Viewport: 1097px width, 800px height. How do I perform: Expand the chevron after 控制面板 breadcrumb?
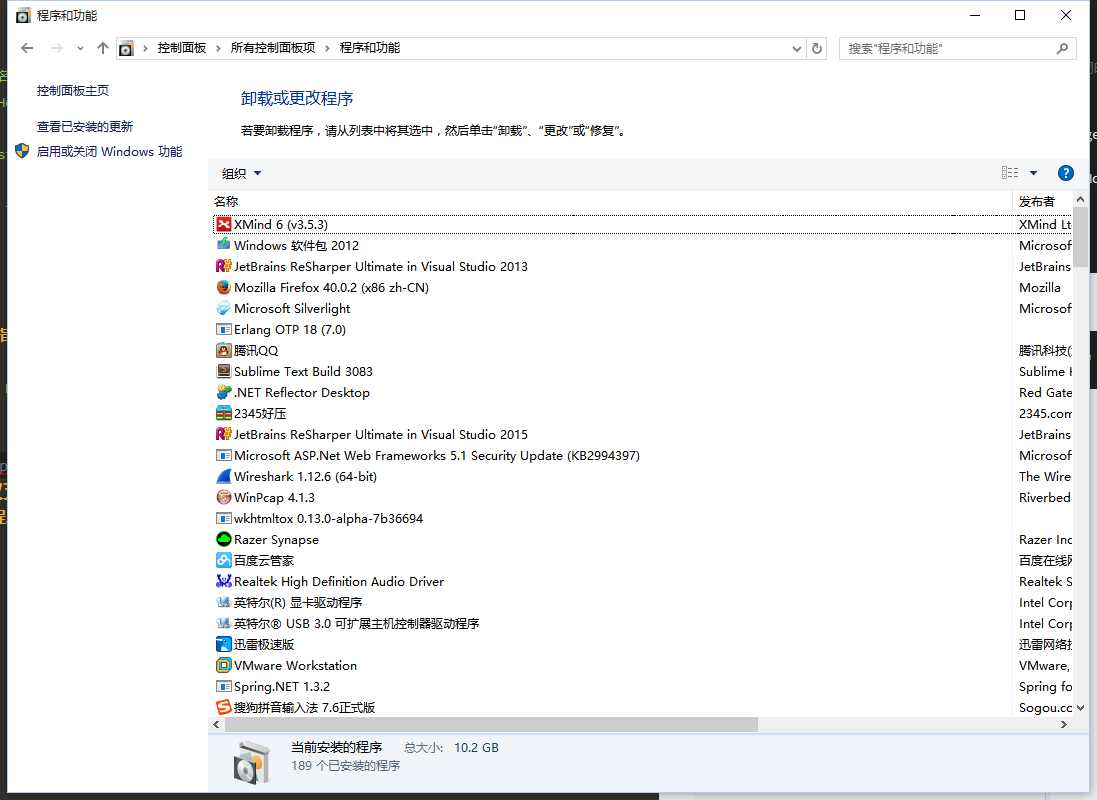[x=218, y=48]
